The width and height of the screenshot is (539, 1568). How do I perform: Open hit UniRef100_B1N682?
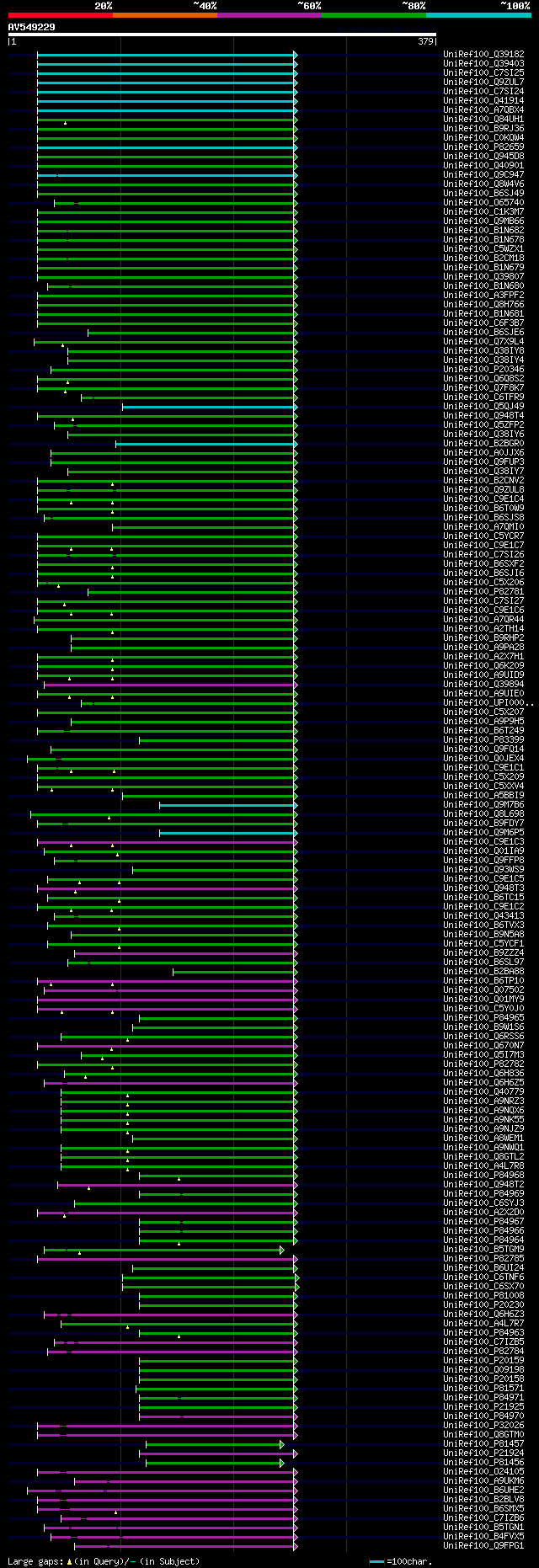point(483,231)
